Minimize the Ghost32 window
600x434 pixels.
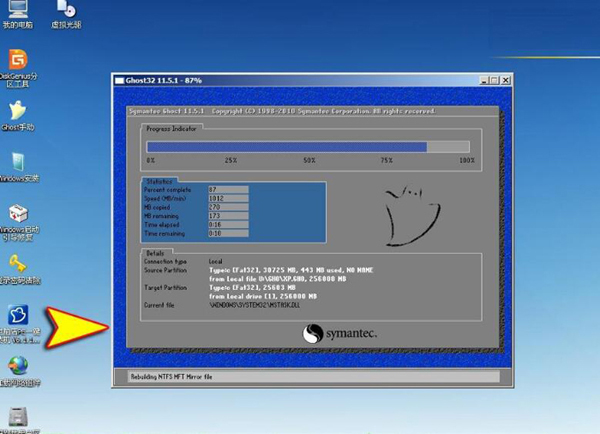click(x=484, y=80)
